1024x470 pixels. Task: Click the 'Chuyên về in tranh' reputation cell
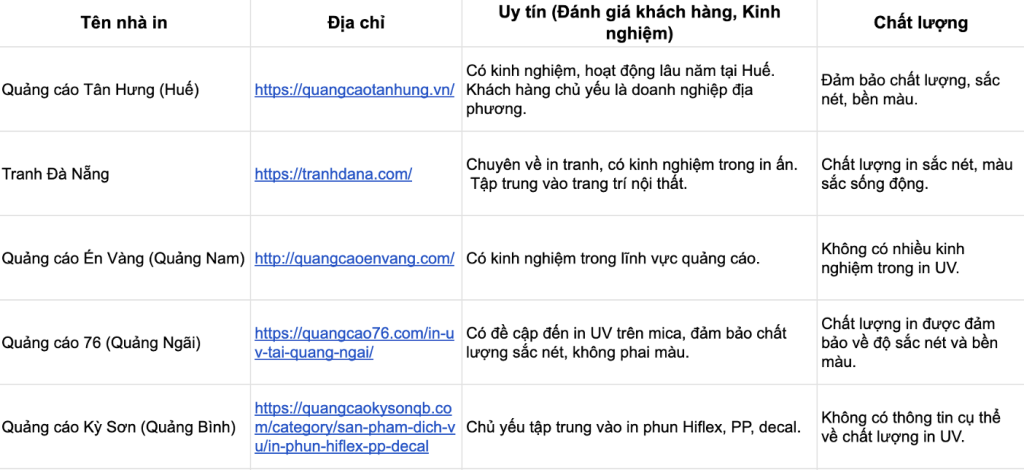coord(639,174)
